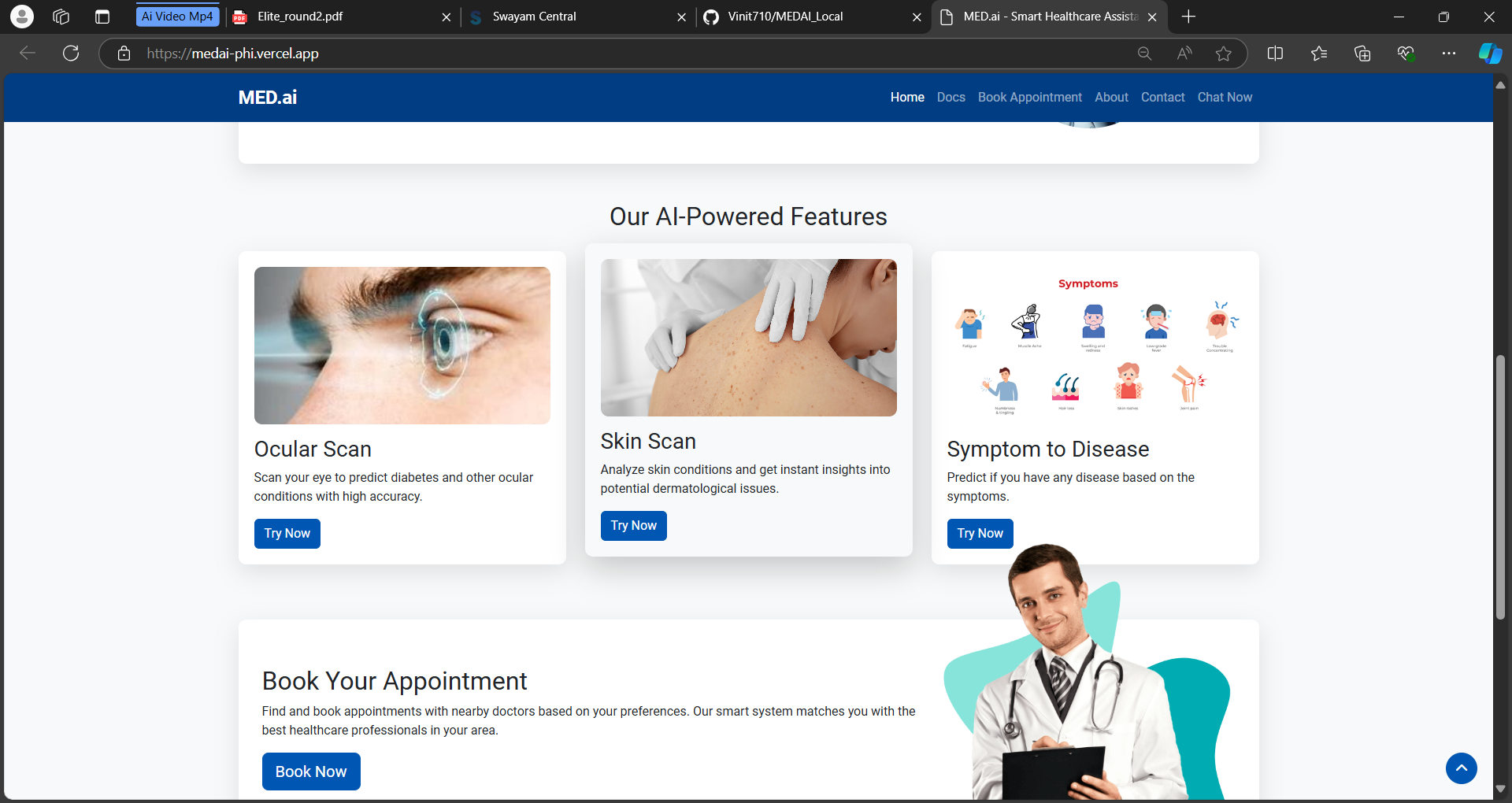Switch to the Vinit710/MEDAI_Local GitHub tab
The image size is (1512, 803).
click(x=813, y=17)
